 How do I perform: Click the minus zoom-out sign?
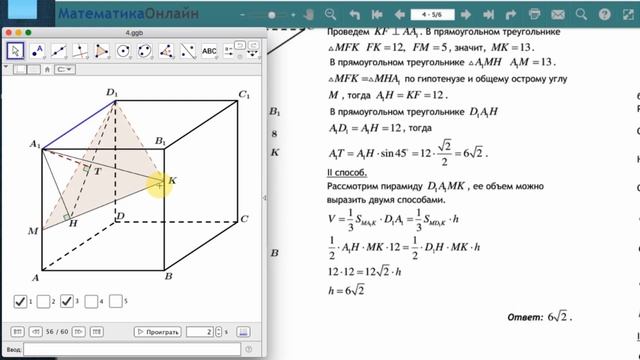coord(242,15)
